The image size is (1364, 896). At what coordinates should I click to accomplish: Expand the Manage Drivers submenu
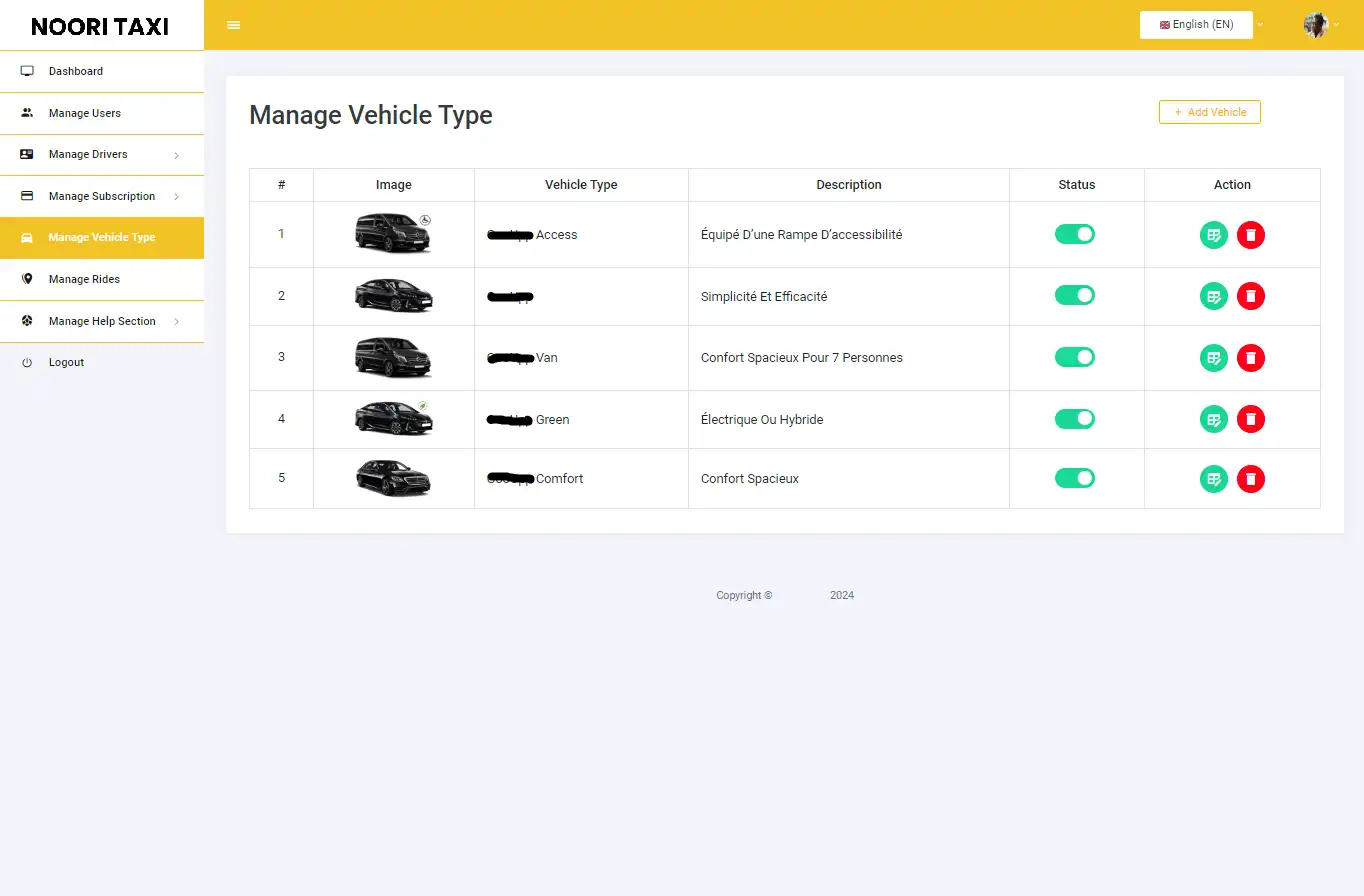coord(88,154)
